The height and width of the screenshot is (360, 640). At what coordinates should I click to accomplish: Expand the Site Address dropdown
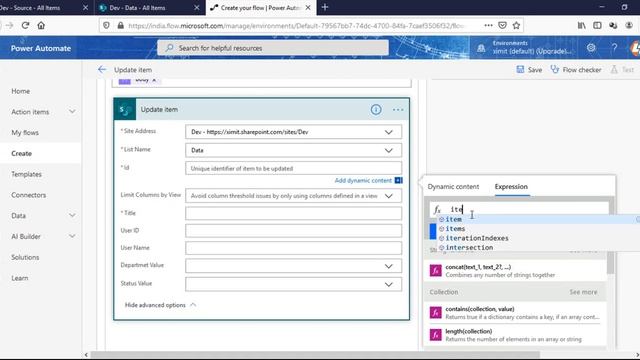coord(389,132)
